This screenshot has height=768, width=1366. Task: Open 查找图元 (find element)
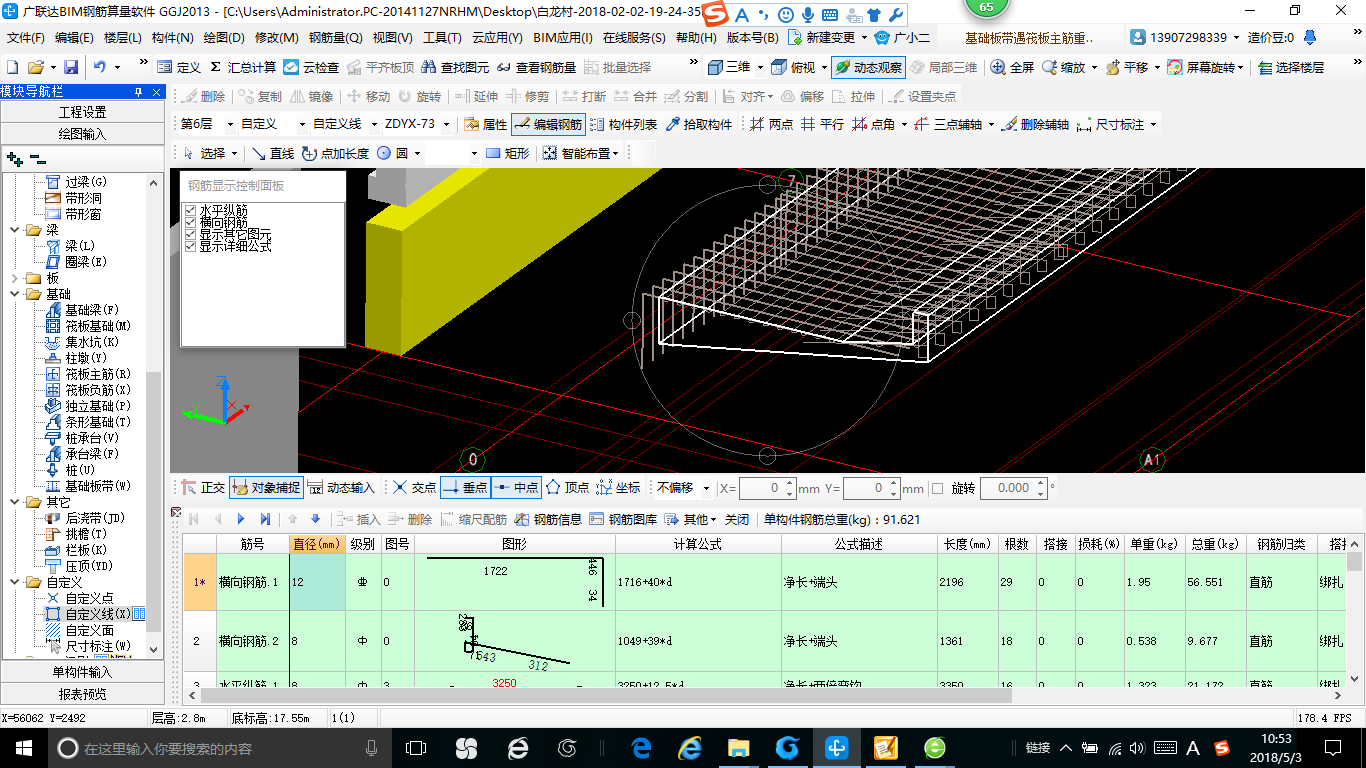click(455, 67)
